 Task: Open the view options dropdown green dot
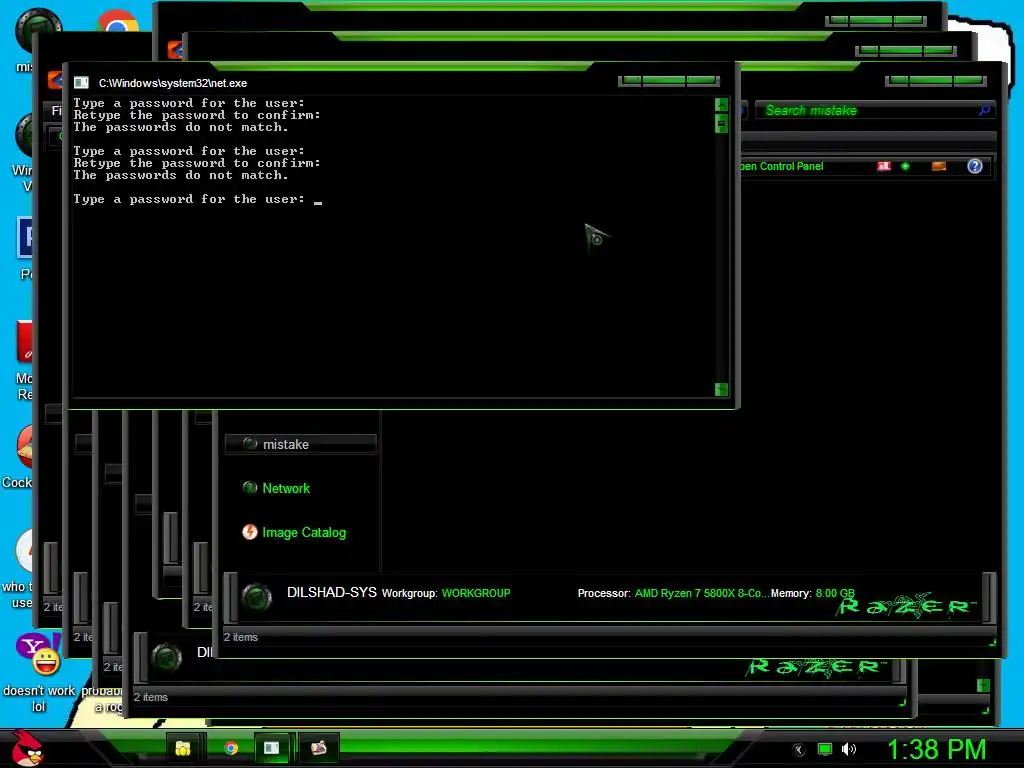(905, 166)
